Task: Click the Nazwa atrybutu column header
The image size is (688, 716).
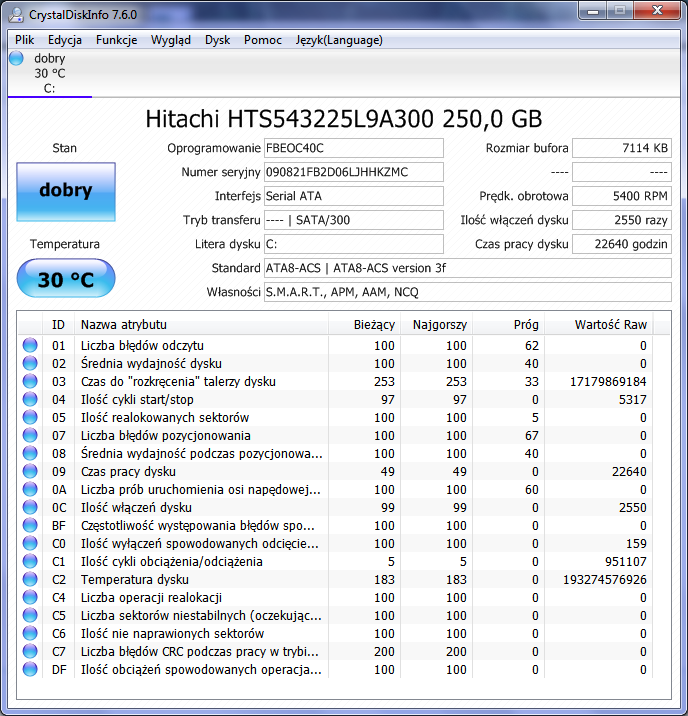Action: click(x=201, y=325)
